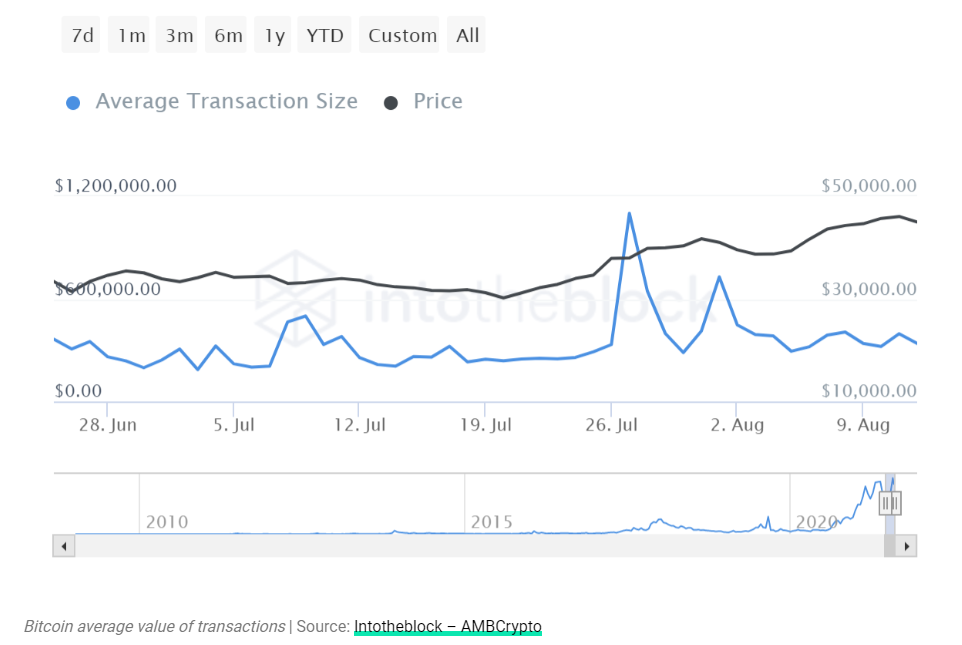
Task: Switch to the 3m range
Action: point(177,35)
